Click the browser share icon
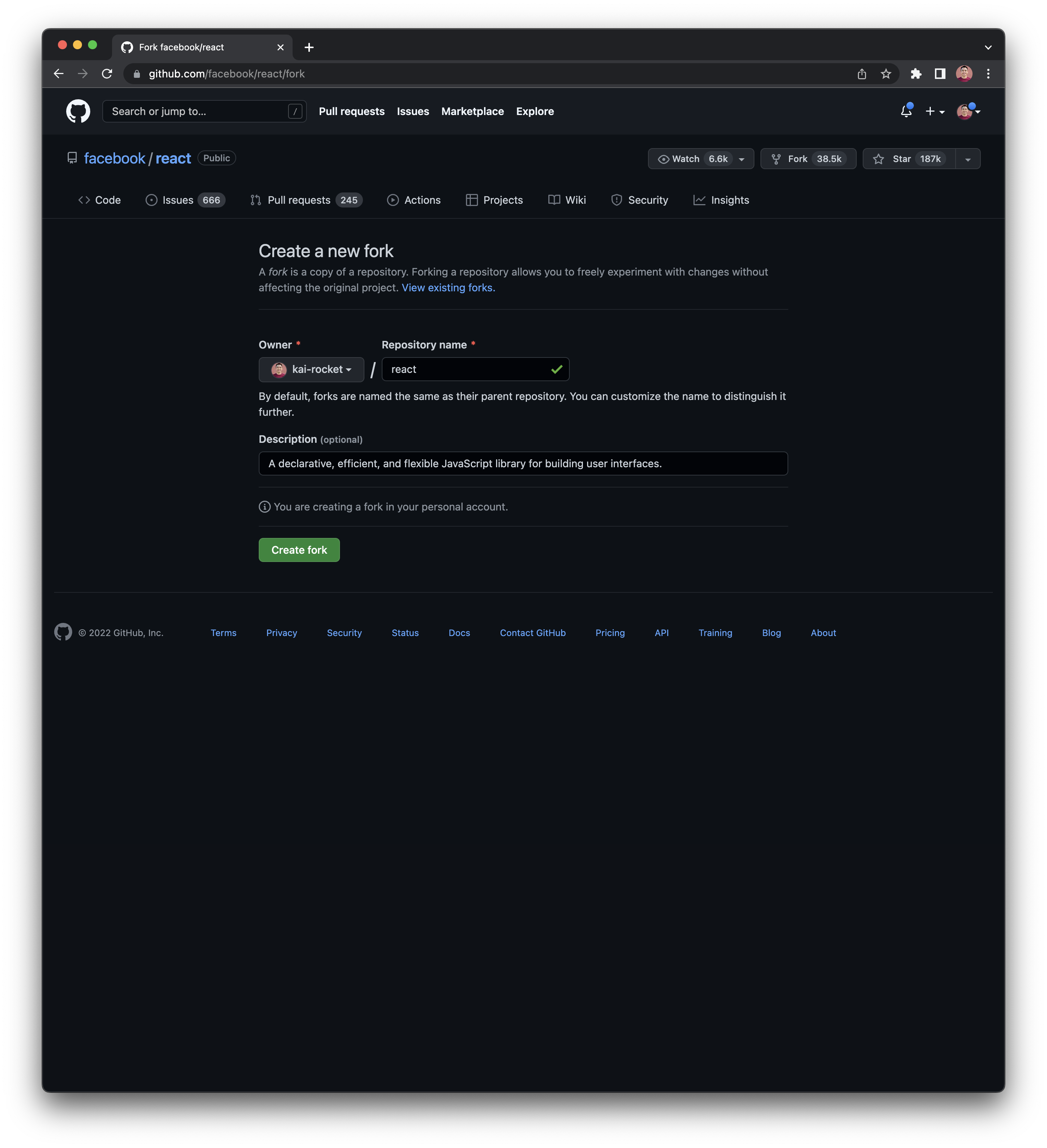The image size is (1047, 1148). click(861, 74)
